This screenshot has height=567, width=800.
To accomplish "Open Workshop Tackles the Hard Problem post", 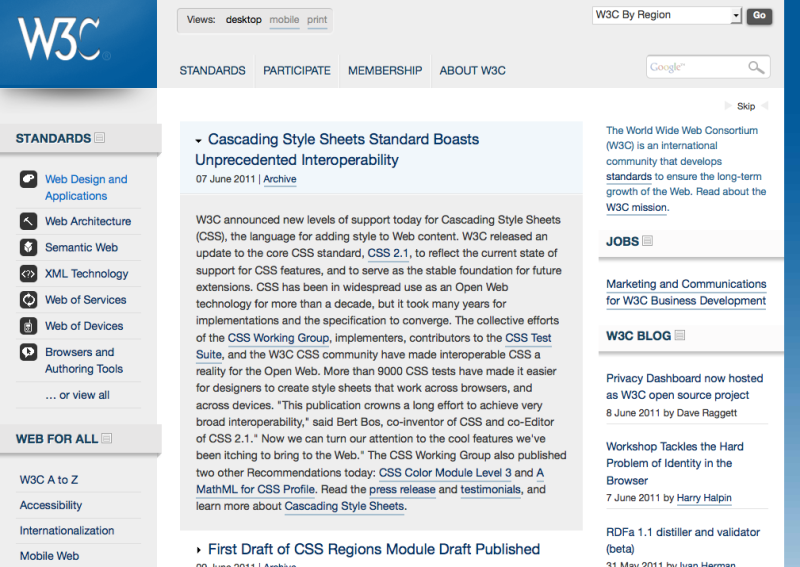I will [674, 463].
